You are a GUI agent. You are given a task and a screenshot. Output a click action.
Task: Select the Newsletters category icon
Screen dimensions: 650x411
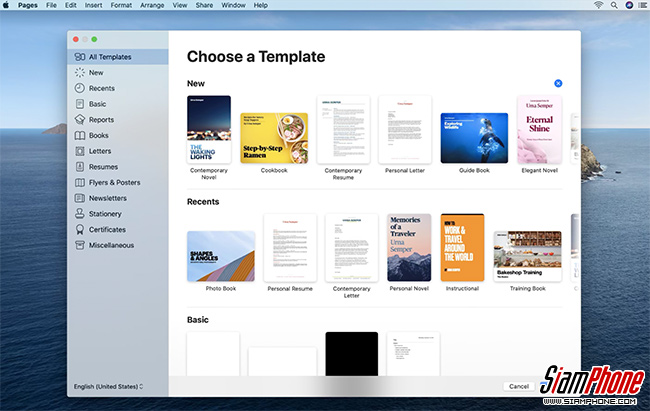80,198
